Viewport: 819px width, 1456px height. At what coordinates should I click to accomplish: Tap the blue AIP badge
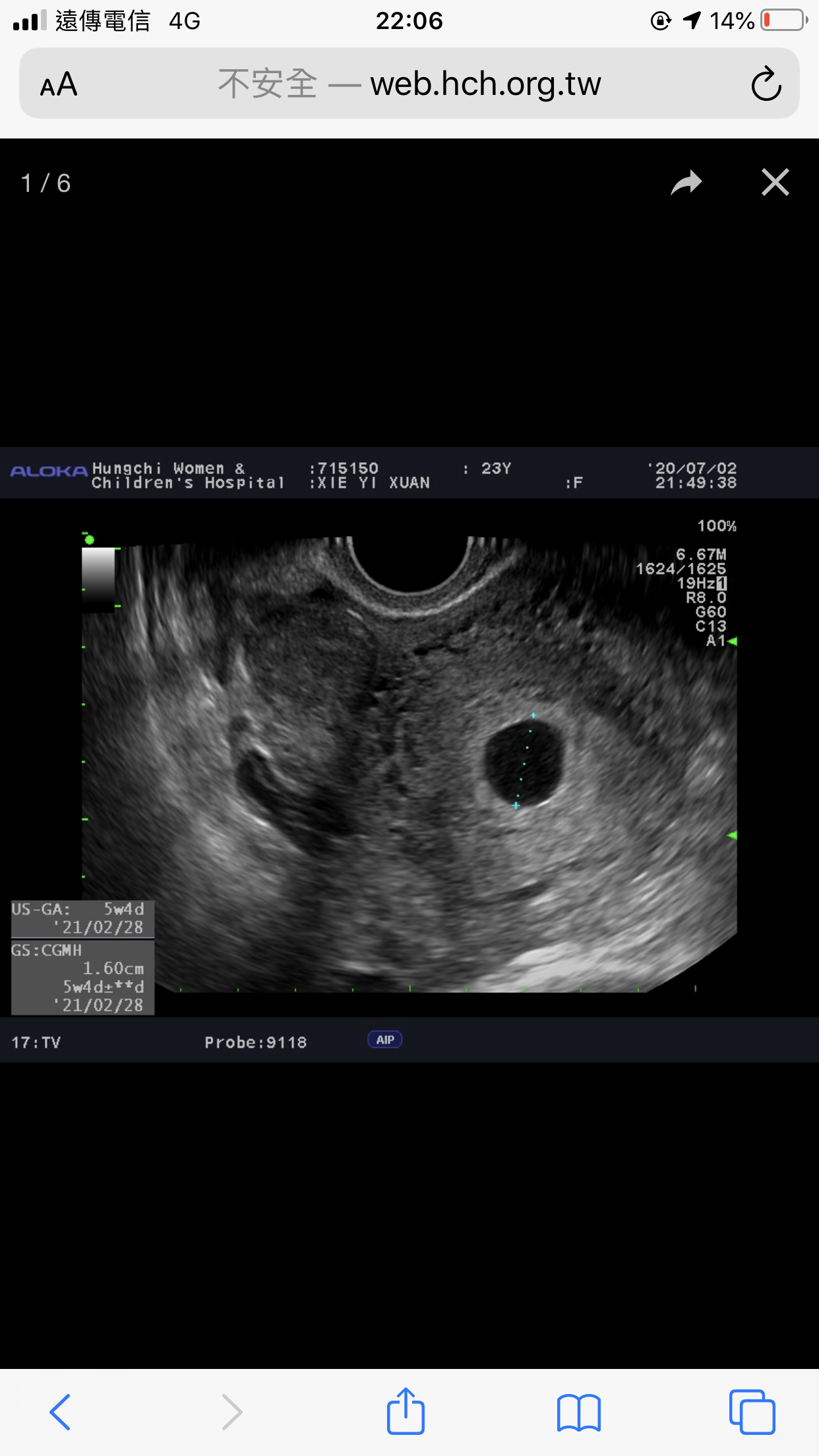click(384, 1040)
